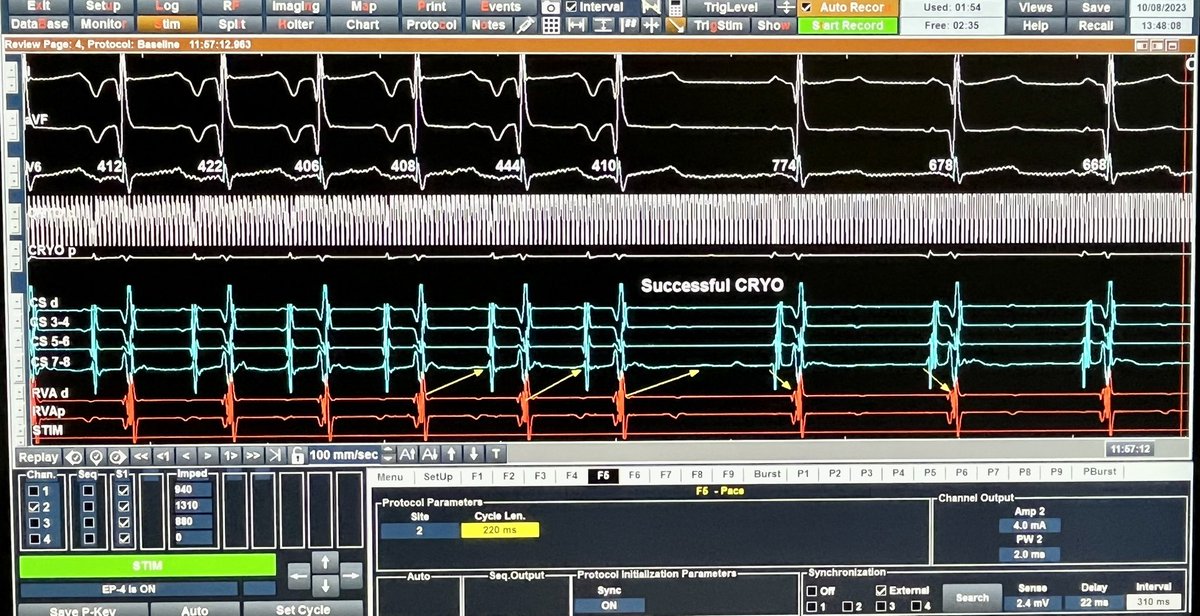This screenshot has height=616, width=1200.
Task: Take a snapshot with the camera icon
Action: click(x=550, y=7)
